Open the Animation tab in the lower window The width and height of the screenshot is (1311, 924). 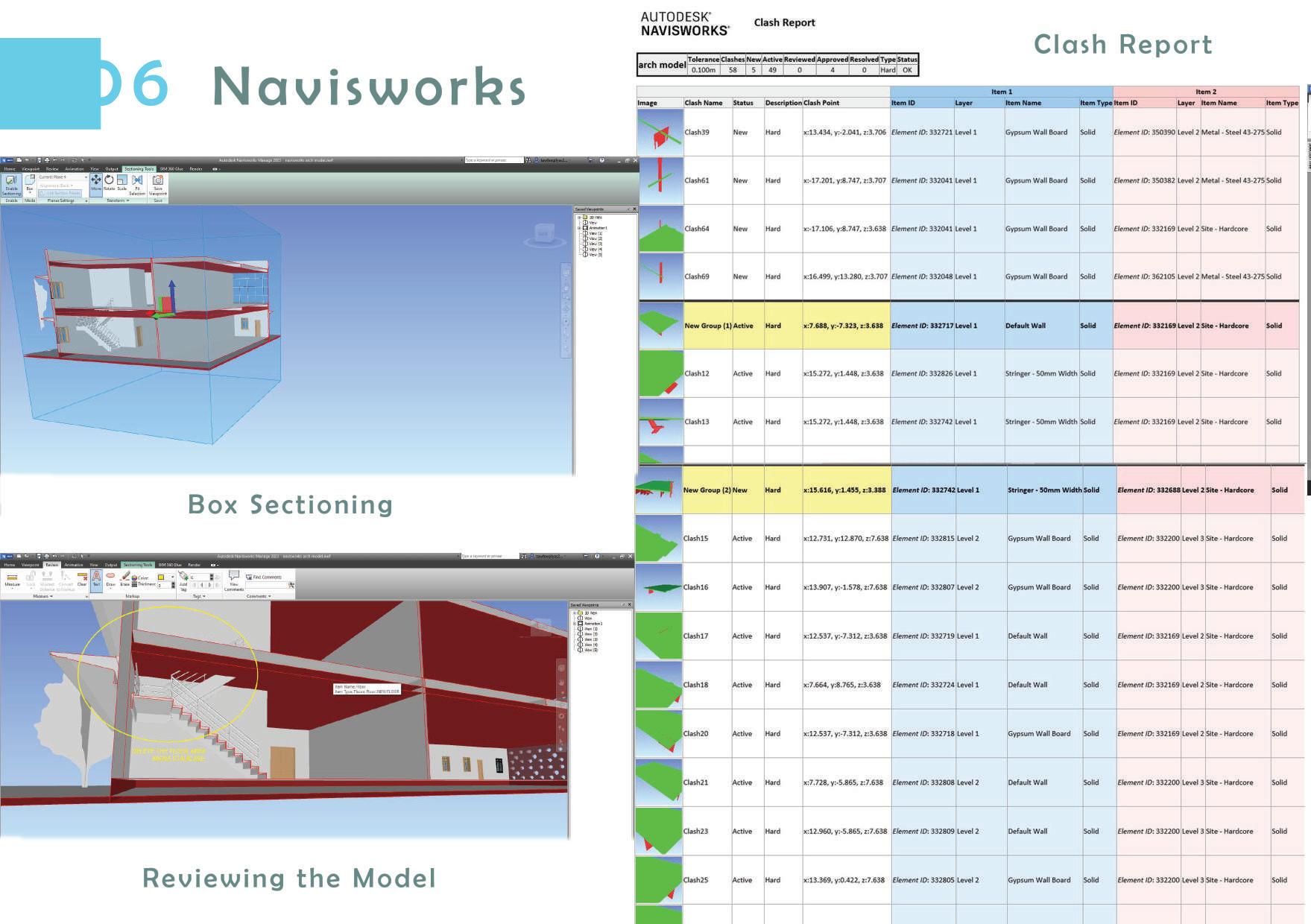74,565
